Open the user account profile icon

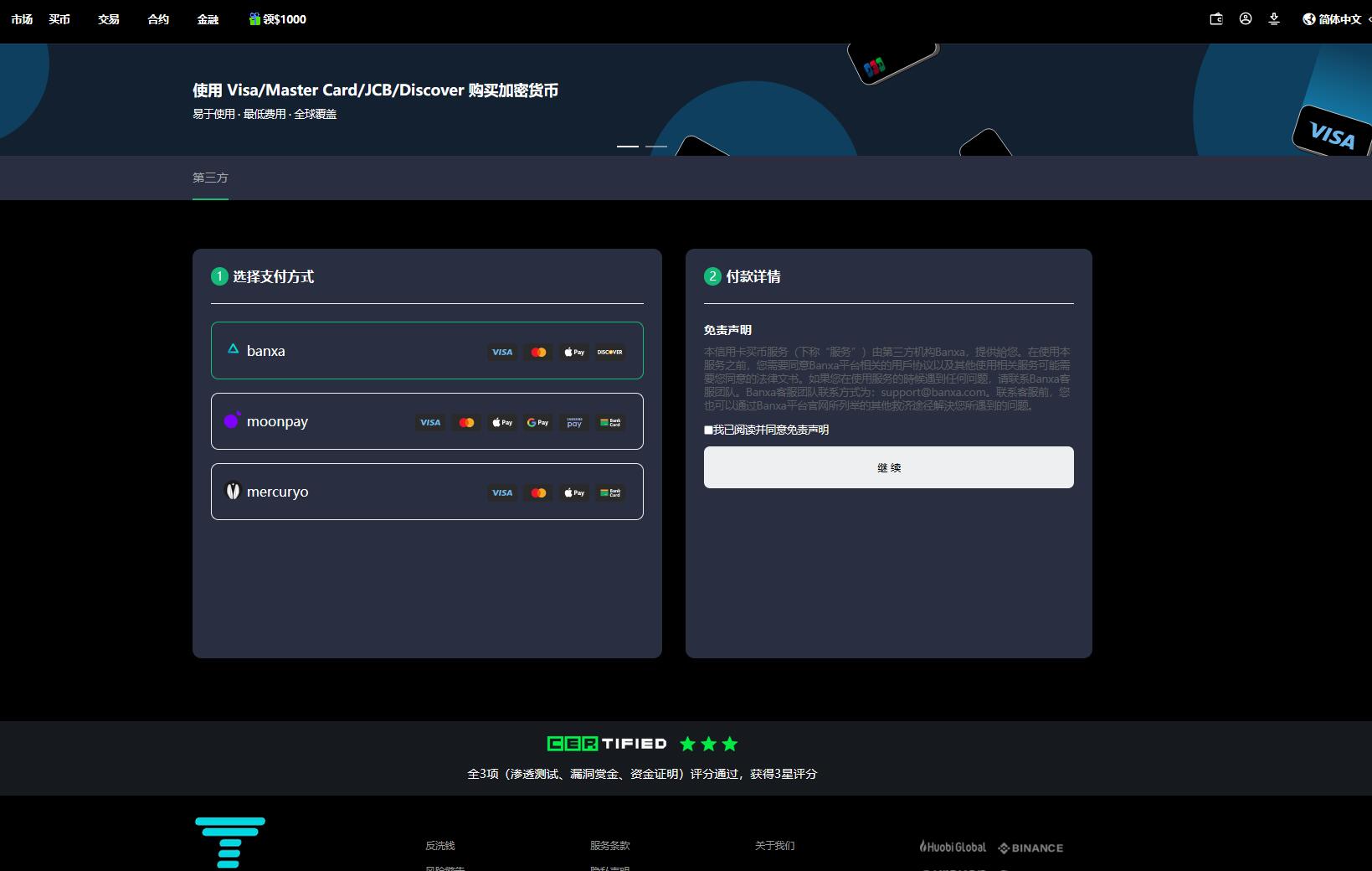1246,18
